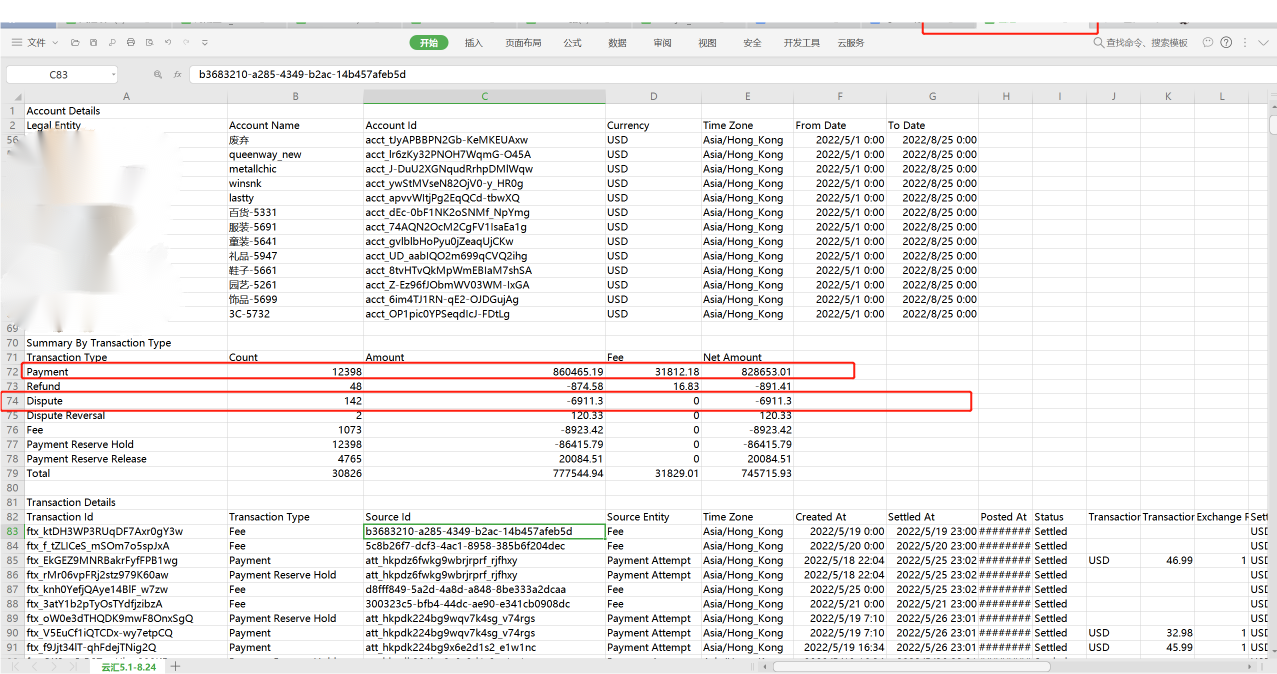Screen dimensions: 1277x674
Task: Open the Name Box dropdown arrow
Action: click(x=113, y=74)
